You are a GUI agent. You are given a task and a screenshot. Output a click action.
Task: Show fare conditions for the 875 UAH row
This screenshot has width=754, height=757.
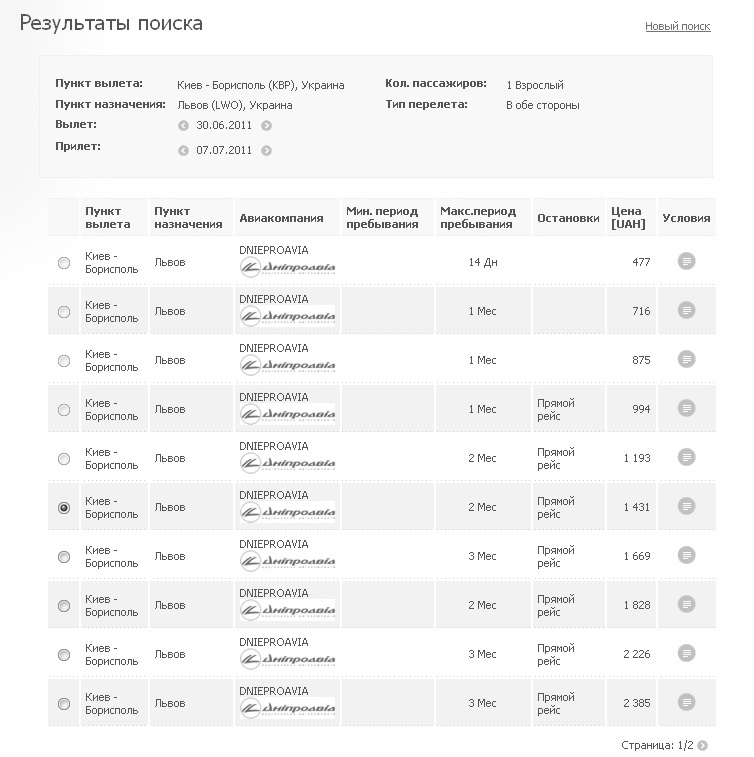coord(686,360)
